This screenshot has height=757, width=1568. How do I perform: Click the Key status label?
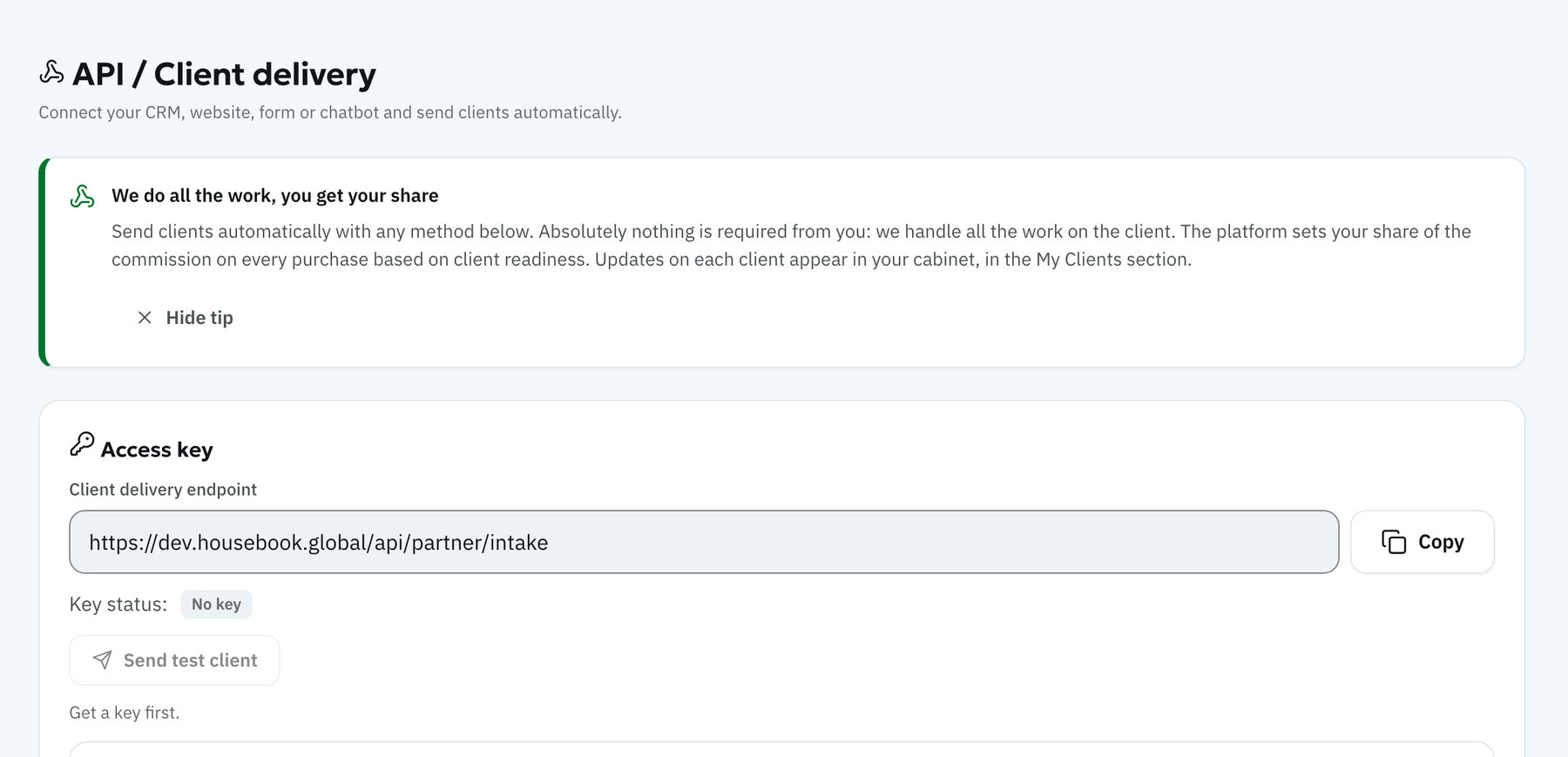pyautogui.click(x=118, y=605)
